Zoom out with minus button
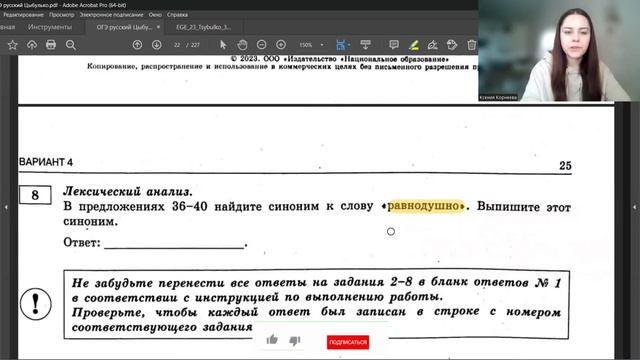This screenshot has width=640, height=360. (262, 45)
